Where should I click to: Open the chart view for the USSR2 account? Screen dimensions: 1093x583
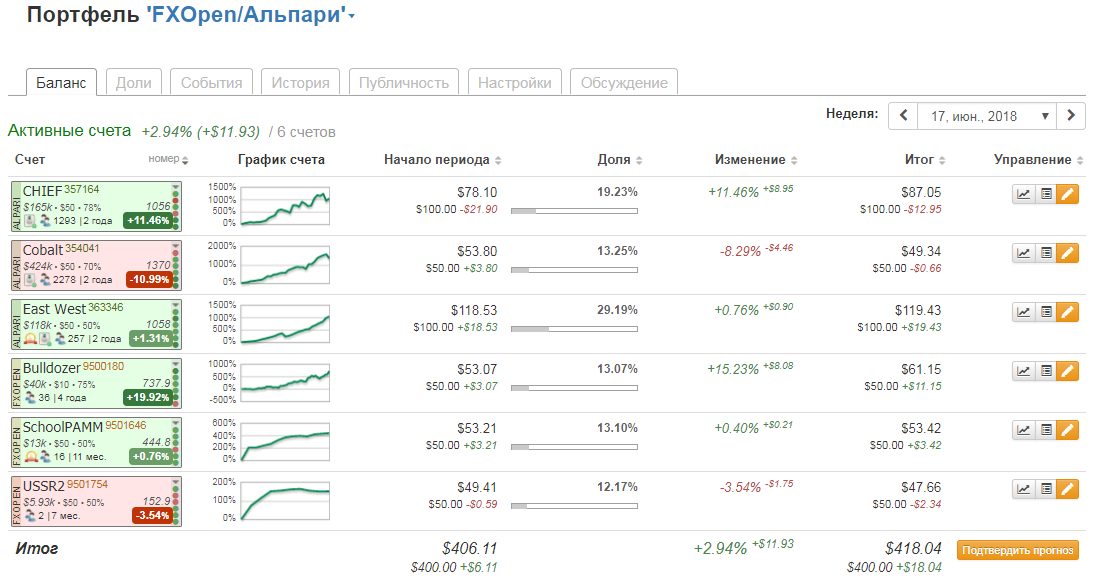pyautogui.click(x=1023, y=489)
